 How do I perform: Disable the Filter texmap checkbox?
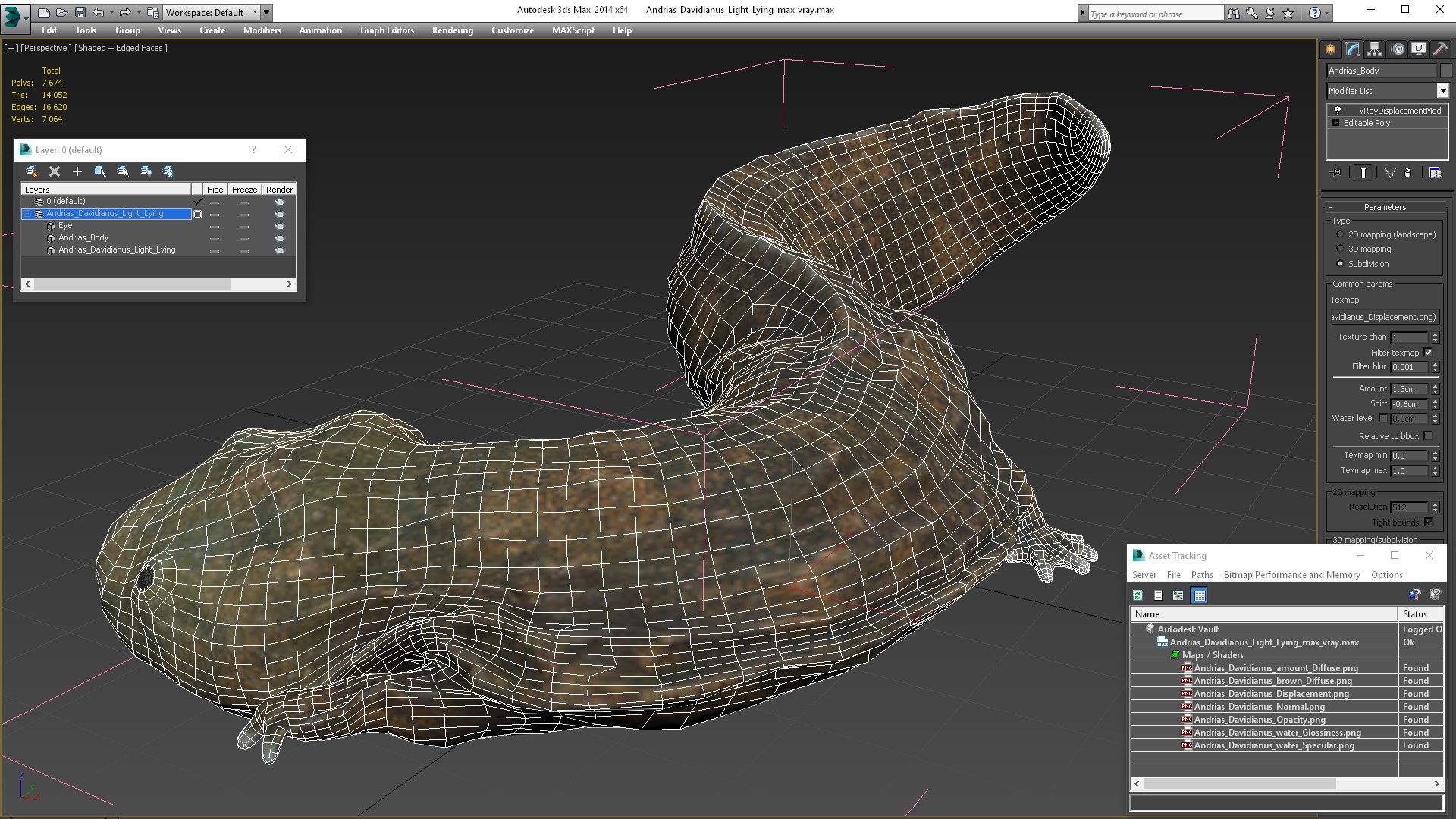pos(1429,353)
